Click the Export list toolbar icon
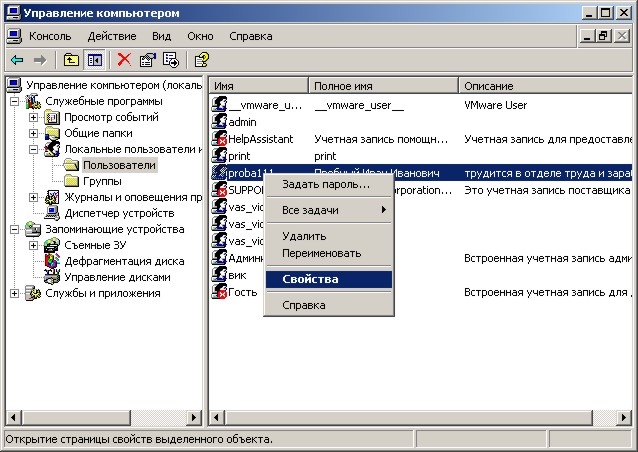This screenshot has width=638, height=452. (x=170, y=60)
